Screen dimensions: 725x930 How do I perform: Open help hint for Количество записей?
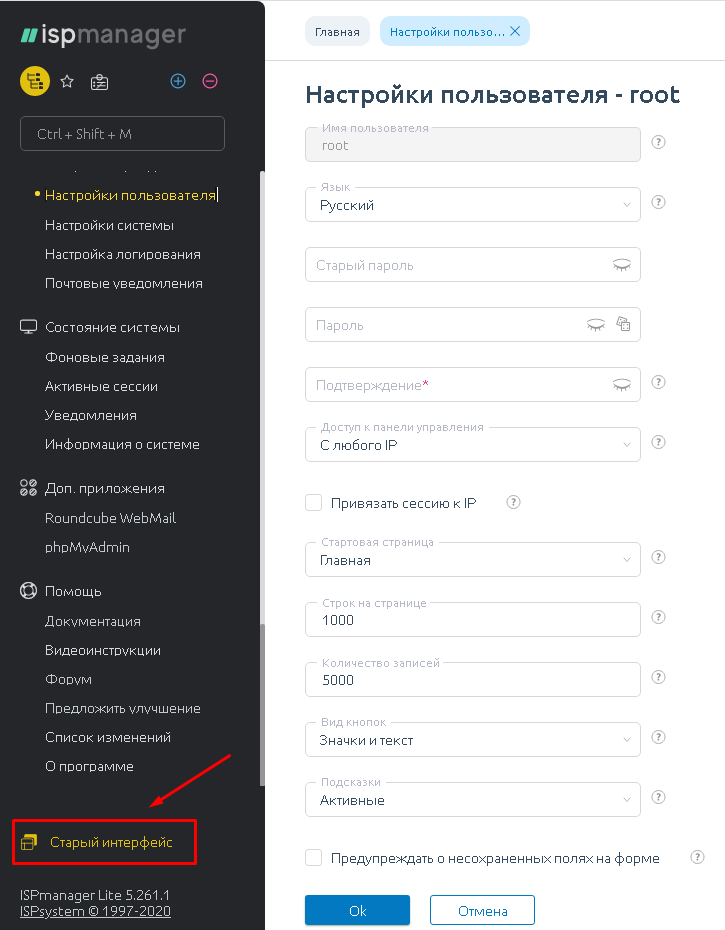click(x=658, y=677)
